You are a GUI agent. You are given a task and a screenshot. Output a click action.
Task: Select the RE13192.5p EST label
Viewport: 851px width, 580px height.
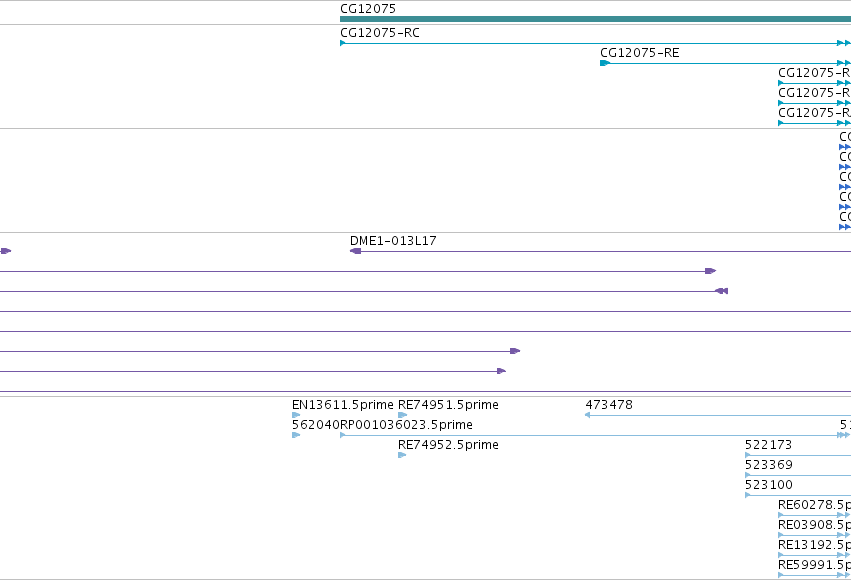tap(814, 545)
